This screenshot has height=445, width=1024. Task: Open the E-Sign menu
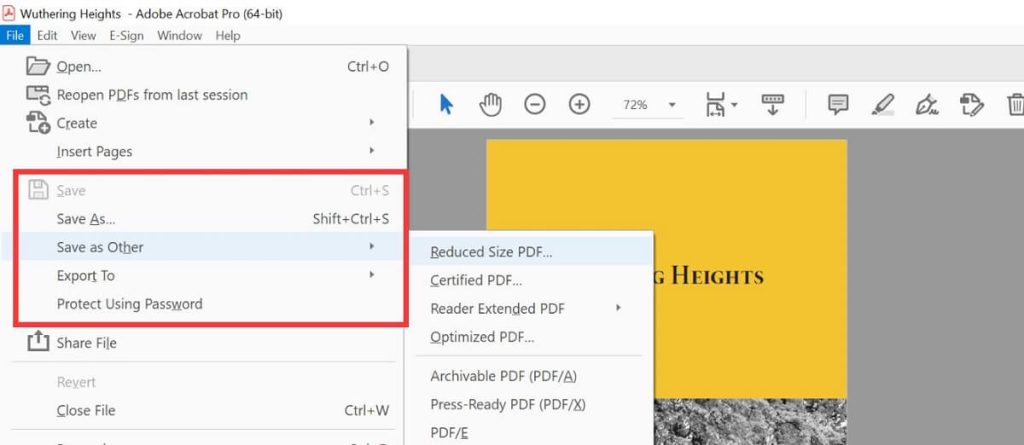pyautogui.click(x=126, y=35)
